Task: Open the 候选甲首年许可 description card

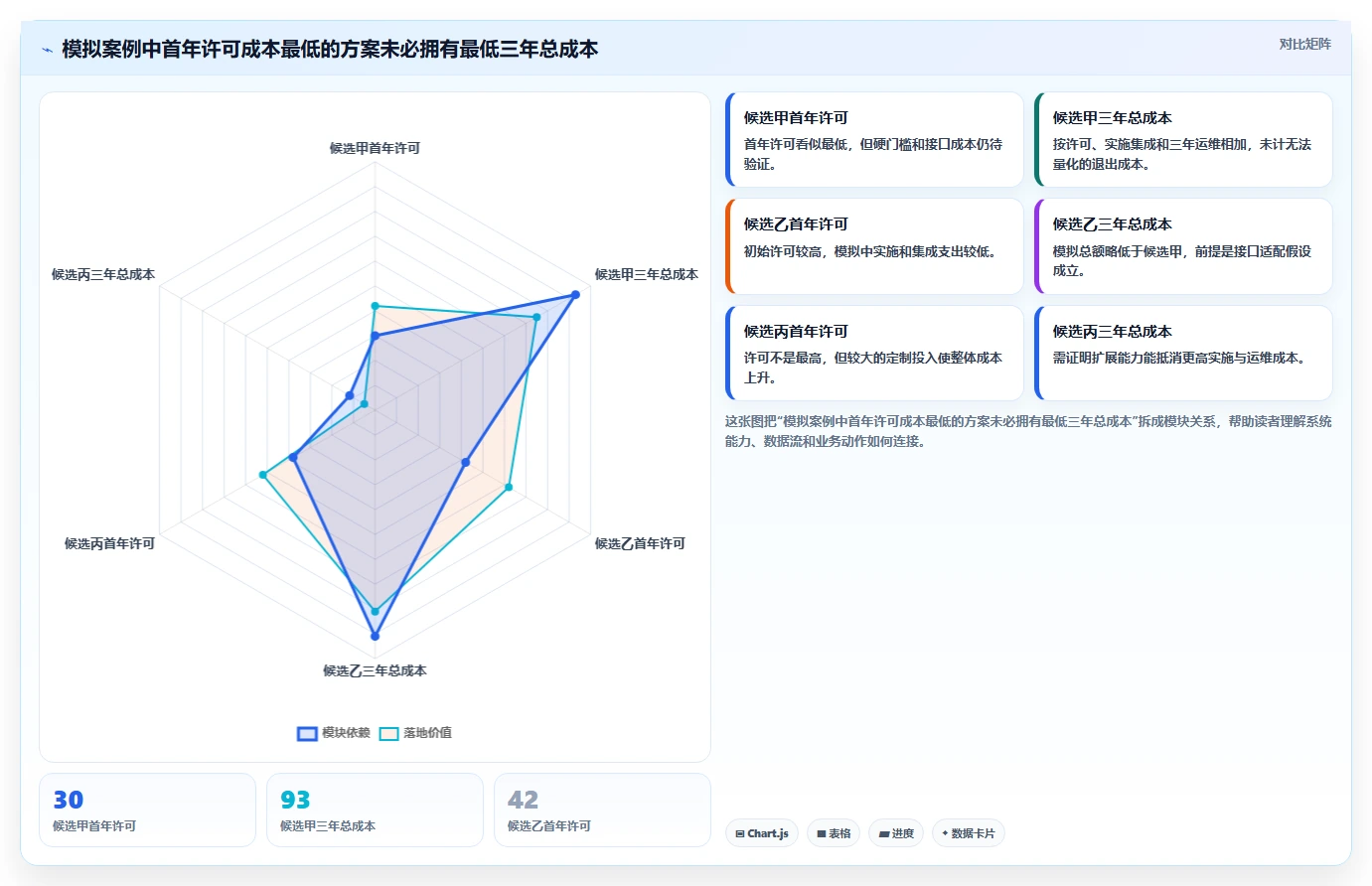Action: (874, 140)
